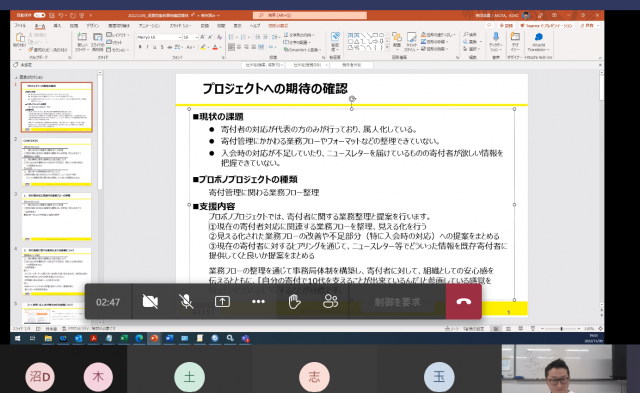640x393 pixels.
Task: Open the セクション section dropdown
Action: coord(118,50)
